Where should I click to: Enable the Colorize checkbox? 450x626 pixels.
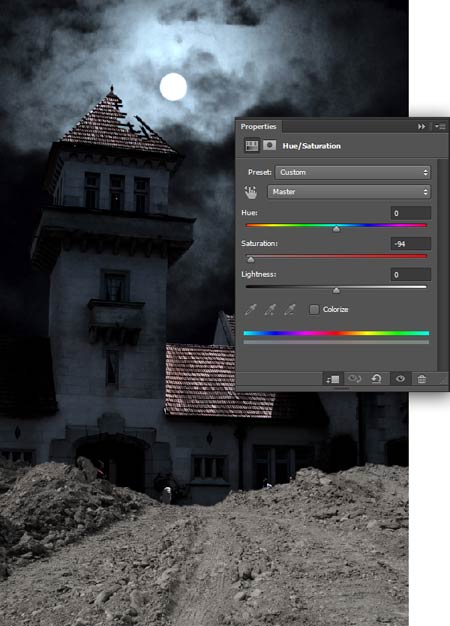[x=314, y=309]
